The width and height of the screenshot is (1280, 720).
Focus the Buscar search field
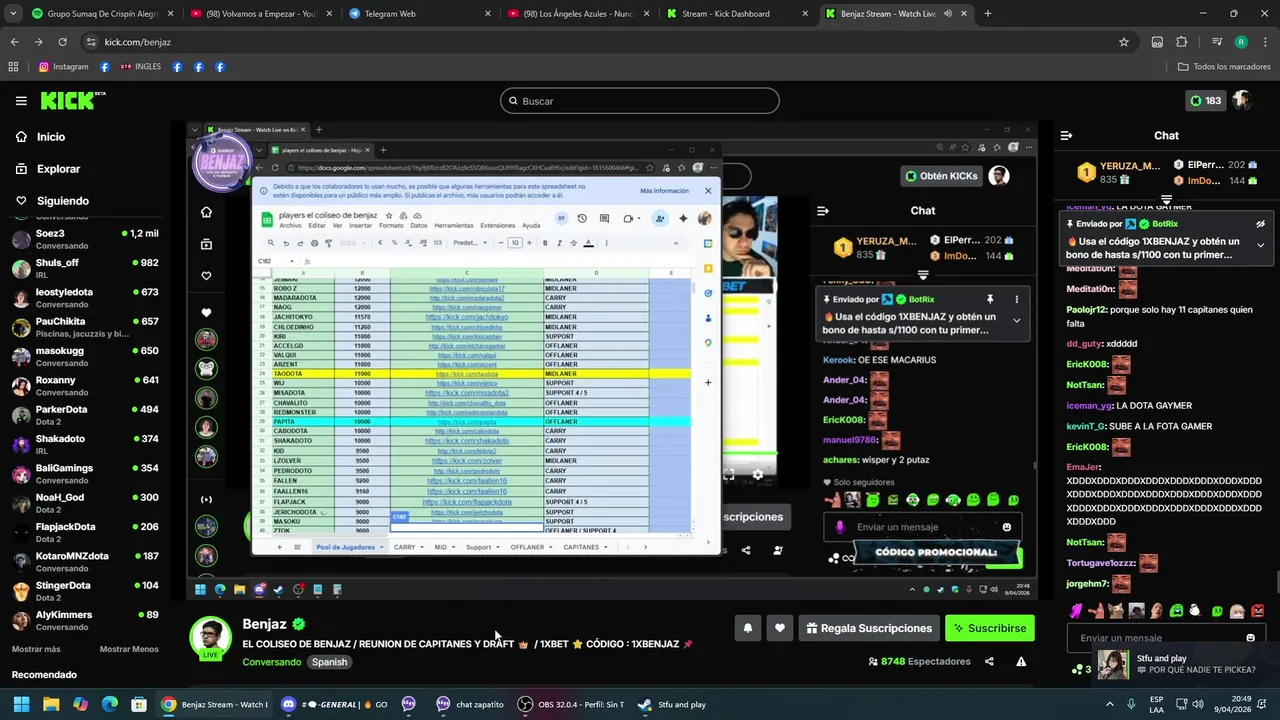640,101
